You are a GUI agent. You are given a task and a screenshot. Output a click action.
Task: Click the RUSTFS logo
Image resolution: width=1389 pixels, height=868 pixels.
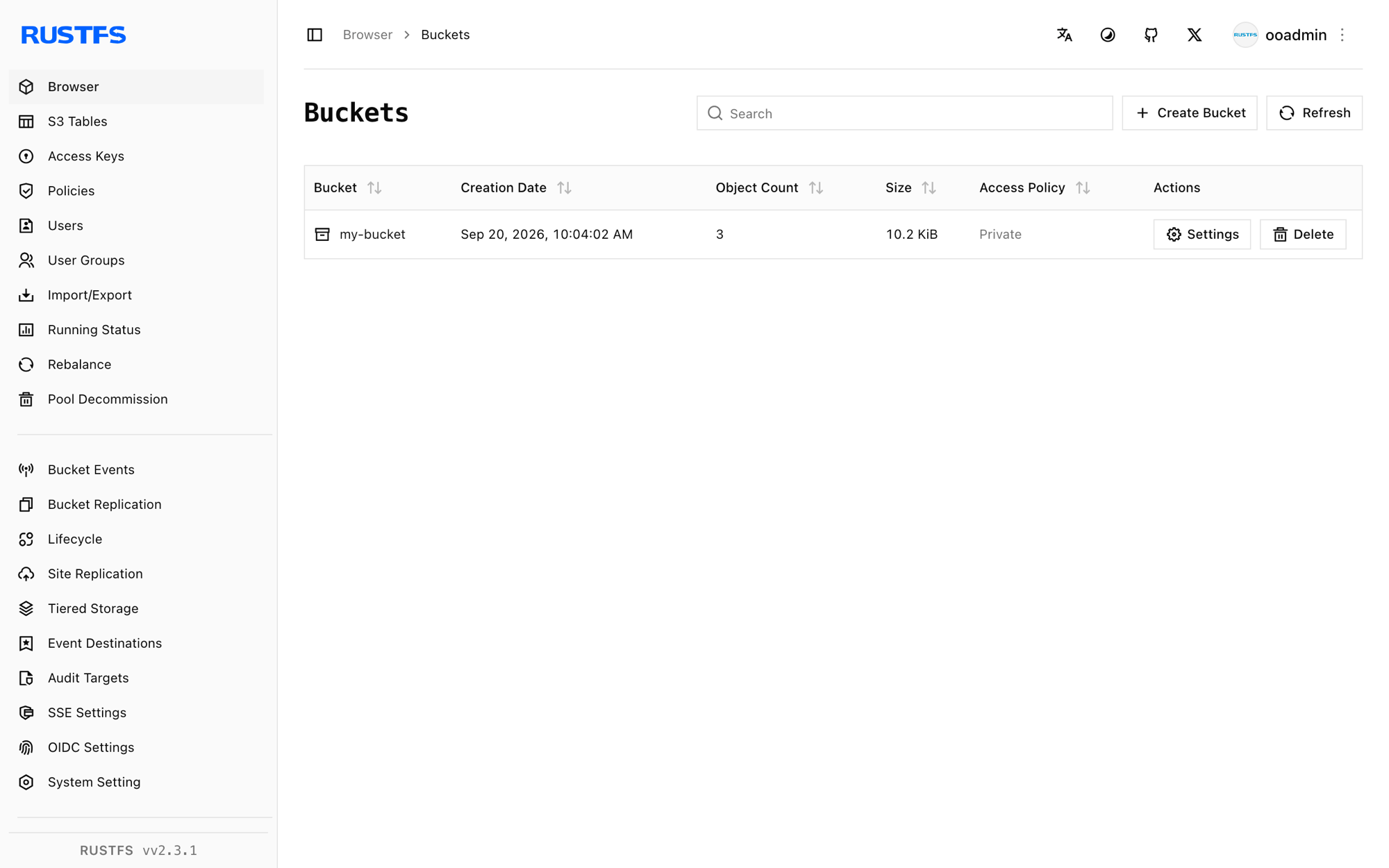coord(73,35)
